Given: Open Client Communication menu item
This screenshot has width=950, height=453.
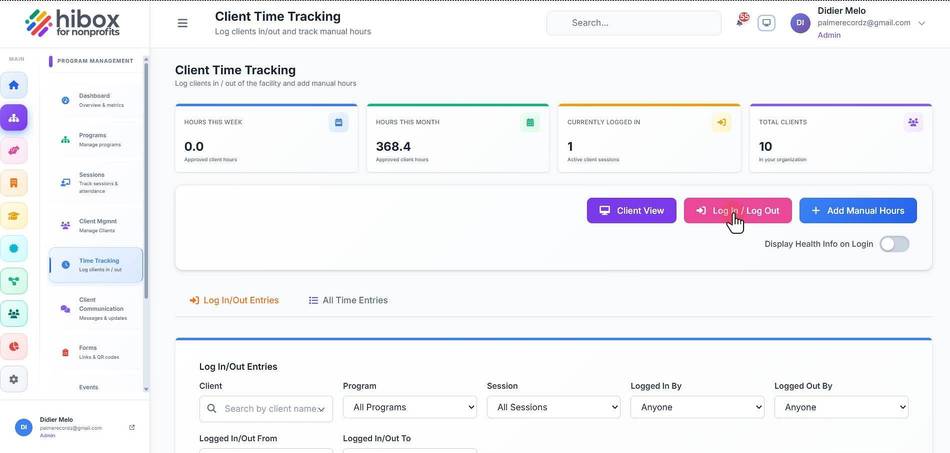Looking at the screenshot, I should tap(96, 308).
